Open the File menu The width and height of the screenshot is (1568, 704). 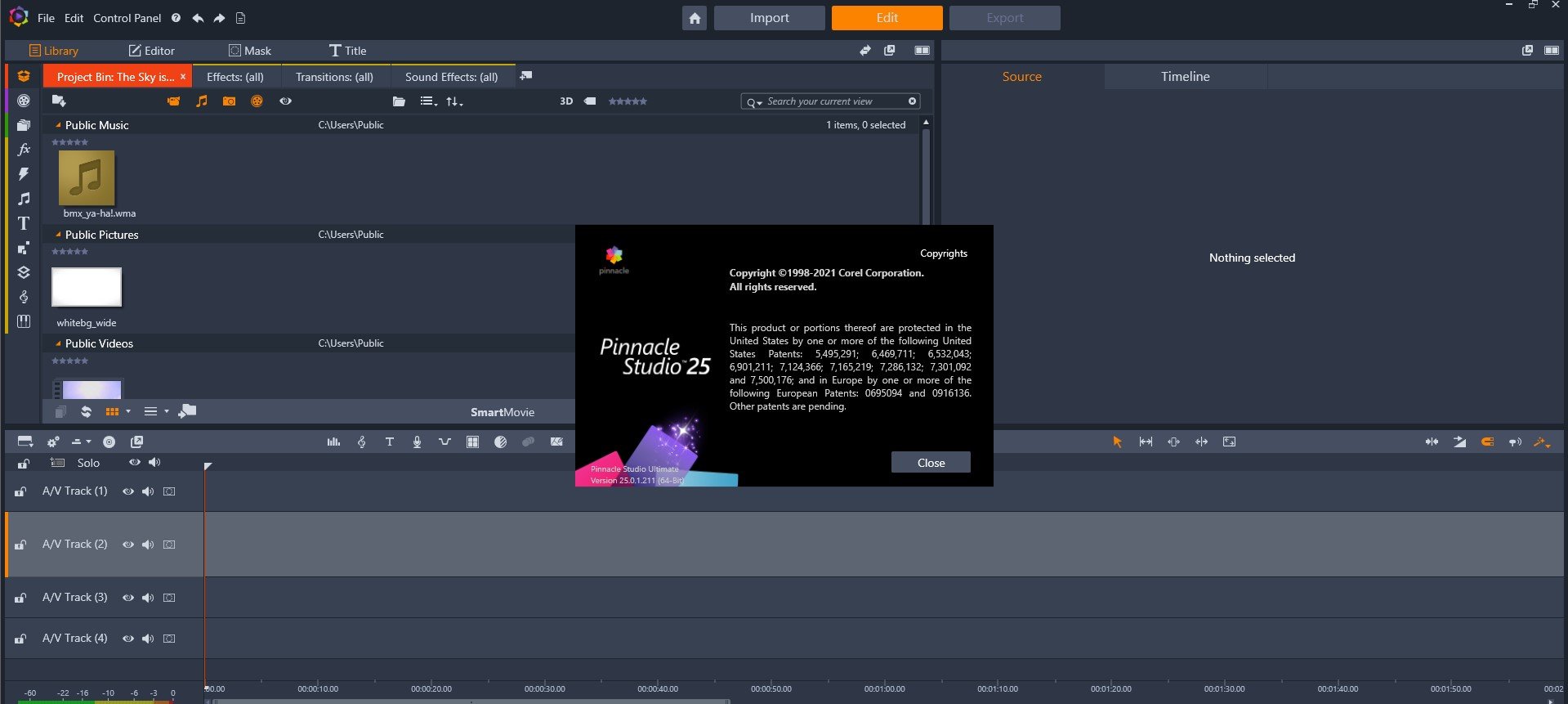pyautogui.click(x=46, y=18)
